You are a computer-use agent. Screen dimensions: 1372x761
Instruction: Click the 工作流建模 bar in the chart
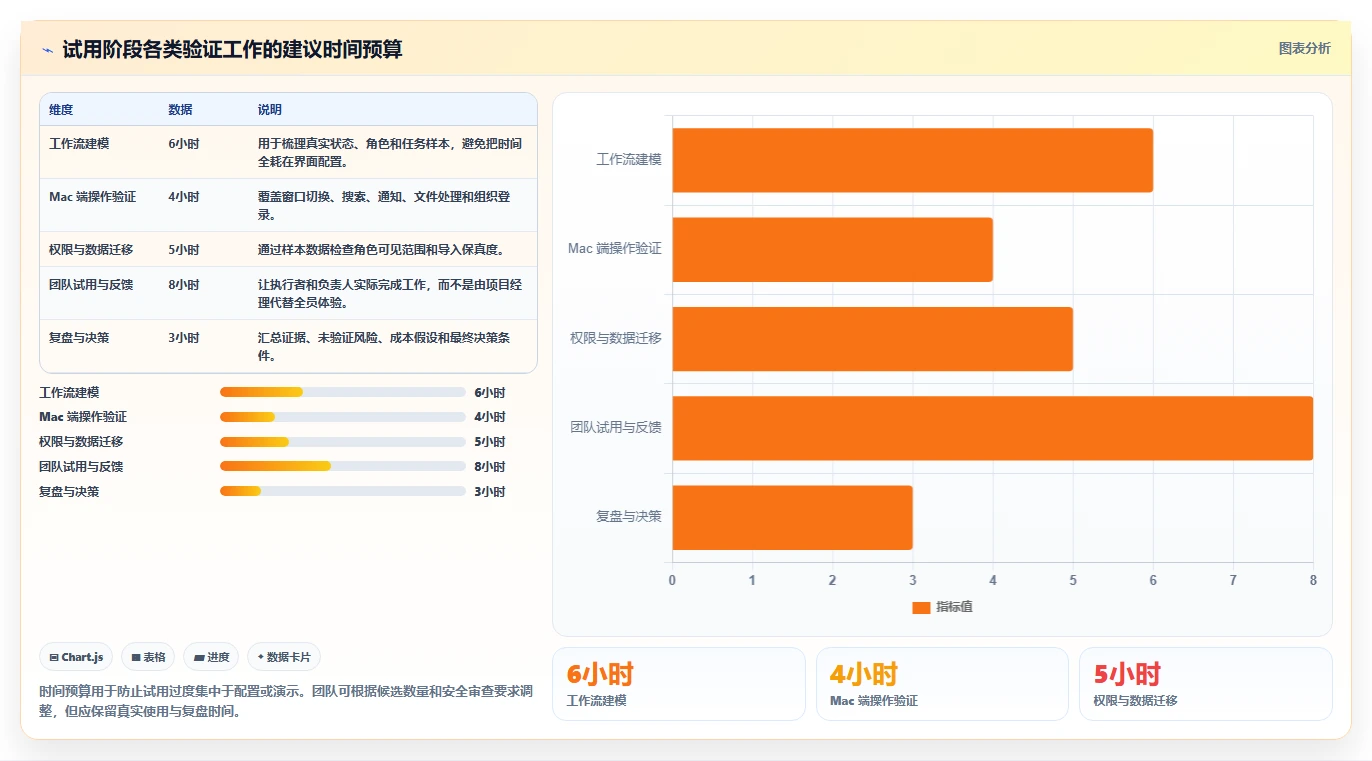tap(912, 160)
